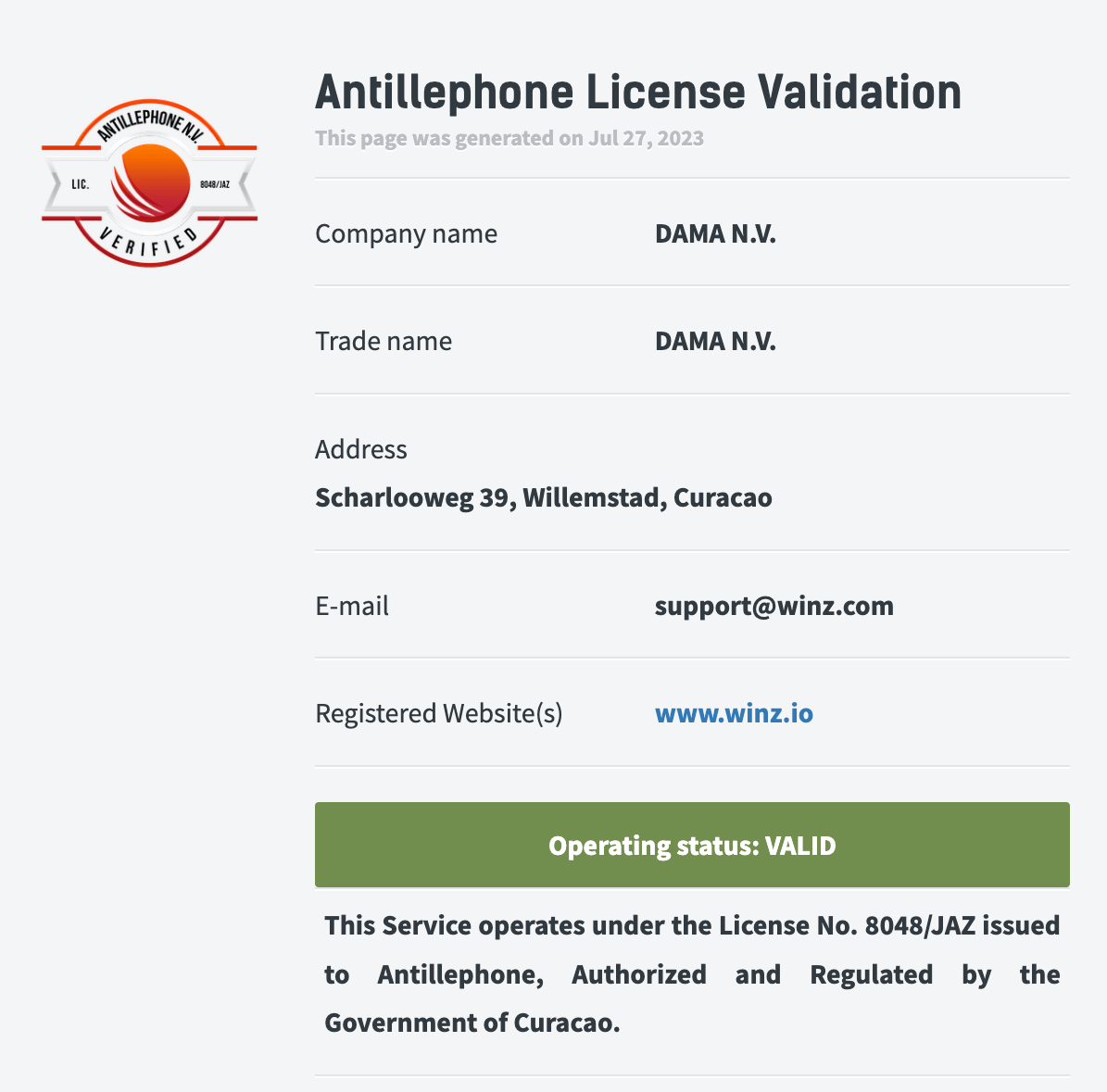Viewport: 1107px width, 1092px height.
Task: Click the Address label
Action: coord(360,449)
